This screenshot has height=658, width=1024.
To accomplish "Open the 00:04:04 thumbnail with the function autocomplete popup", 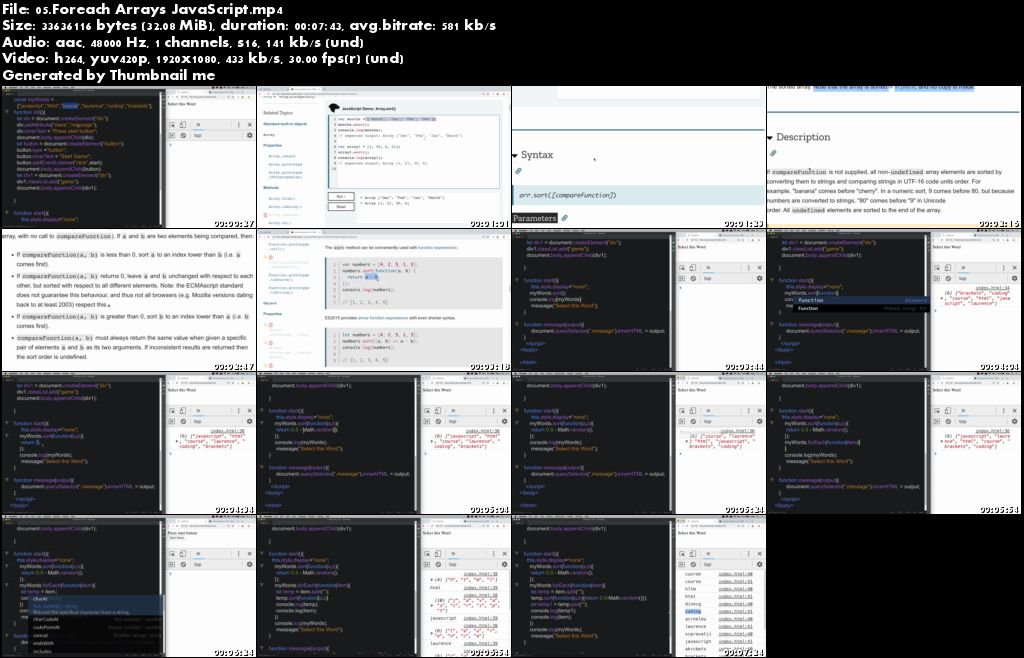I will [894, 300].
